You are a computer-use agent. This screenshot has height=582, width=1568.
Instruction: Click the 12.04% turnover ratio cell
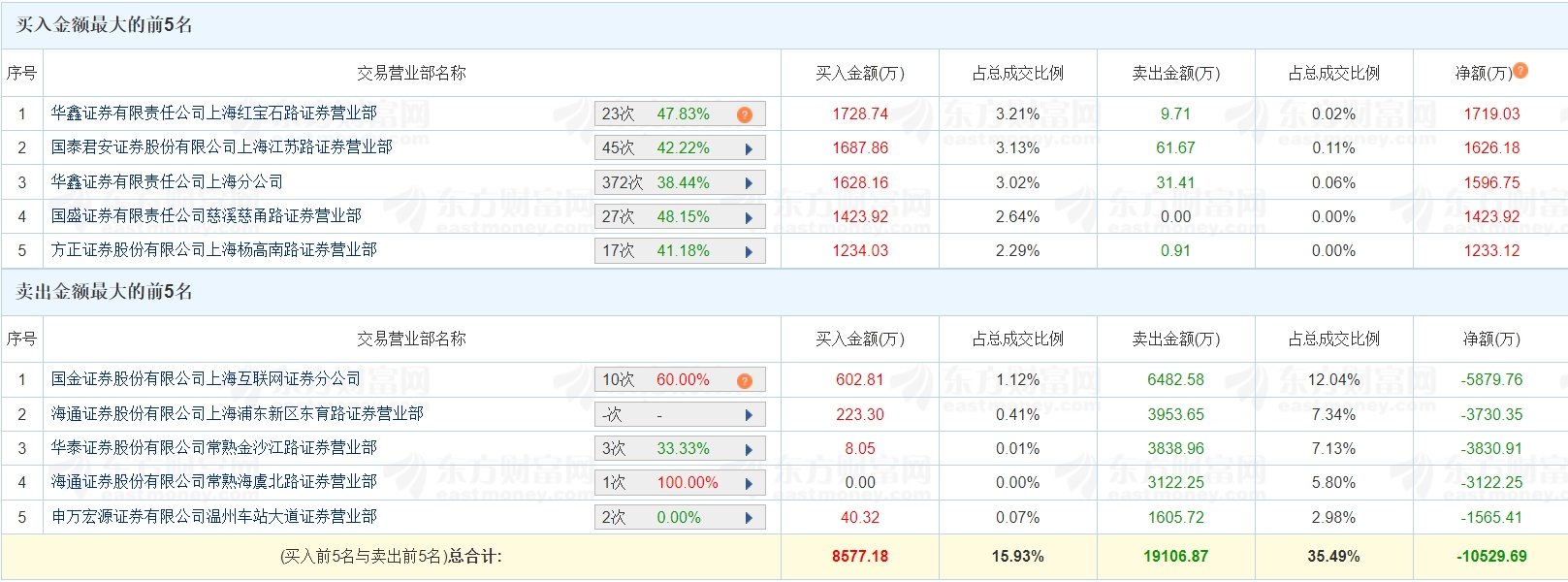(x=1333, y=379)
